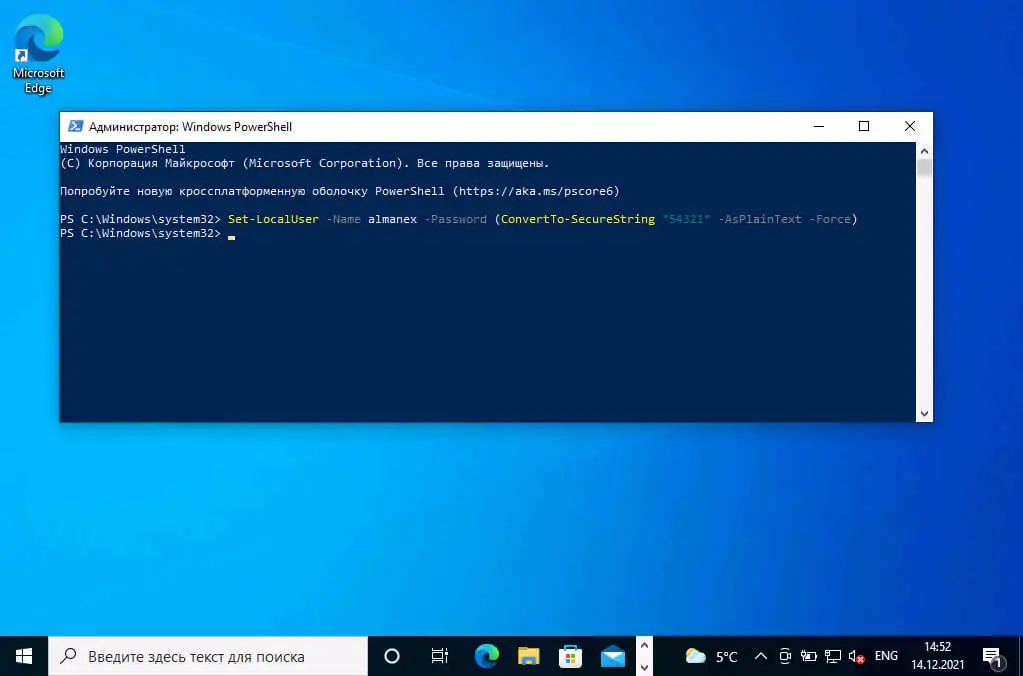Switch input language via ENG indicator

[886, 656]
